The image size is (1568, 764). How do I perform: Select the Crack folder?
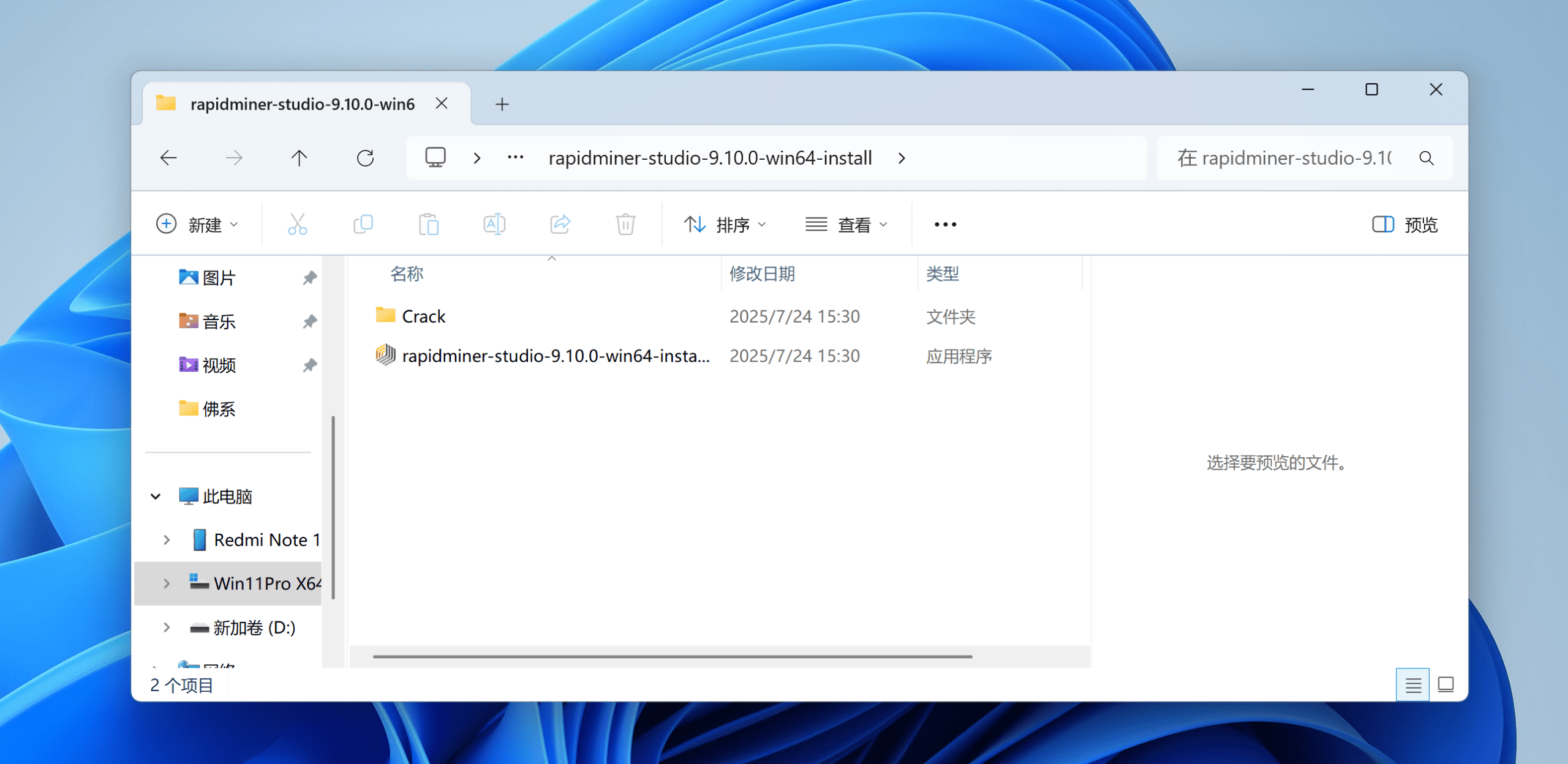(423, 316)
